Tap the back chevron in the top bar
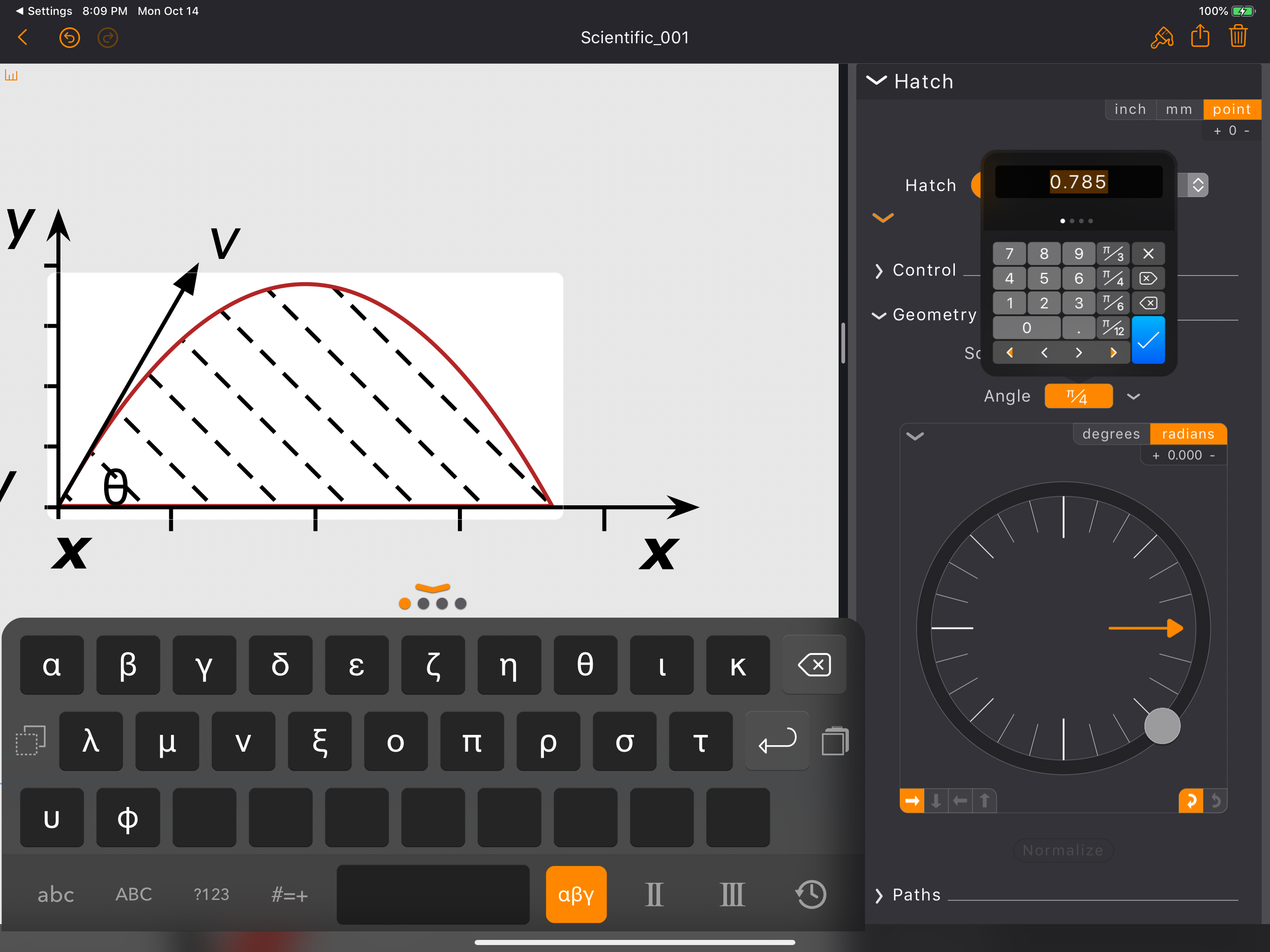 [x=23, y=38]
